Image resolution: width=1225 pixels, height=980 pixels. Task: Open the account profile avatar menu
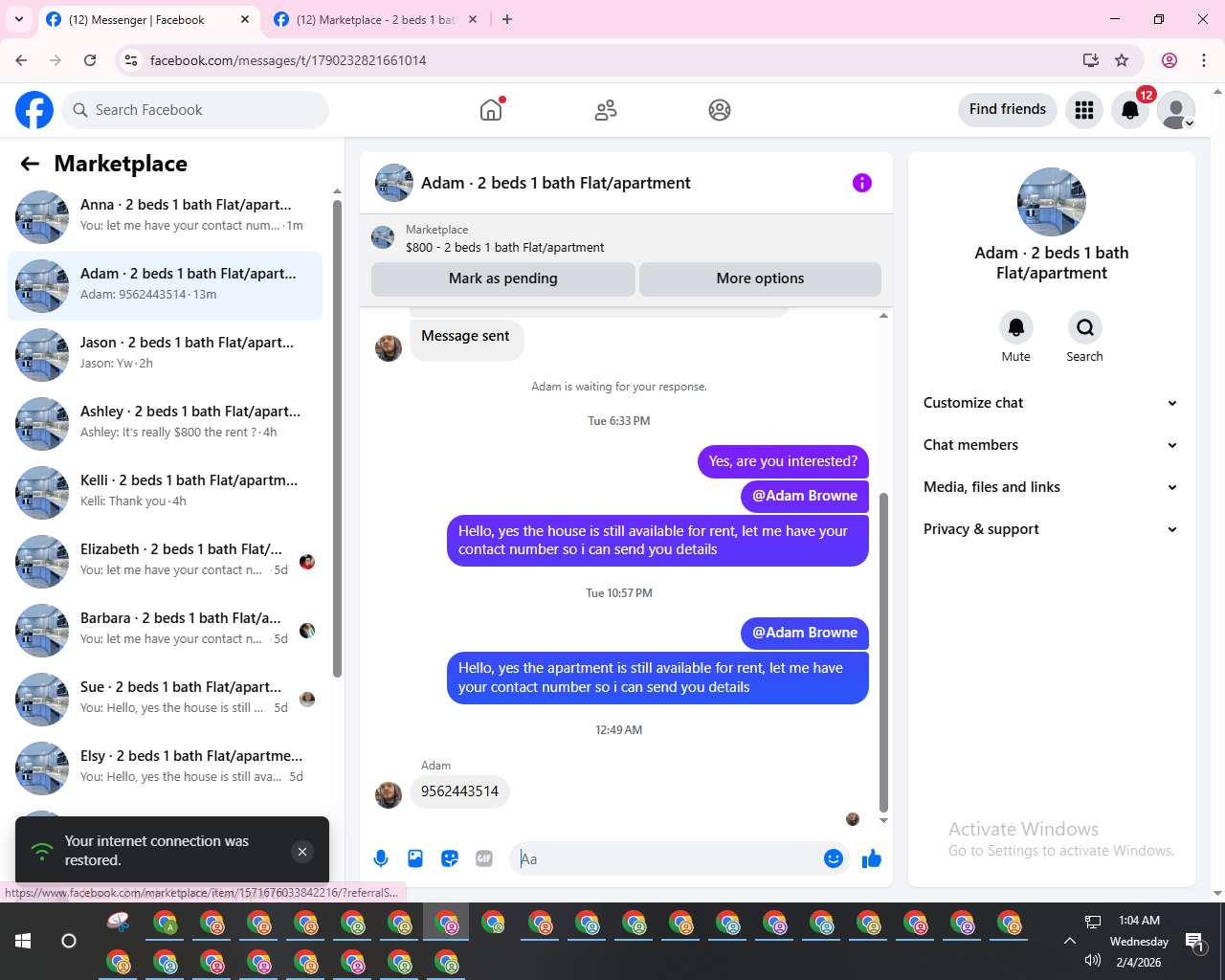point(1176,110)
